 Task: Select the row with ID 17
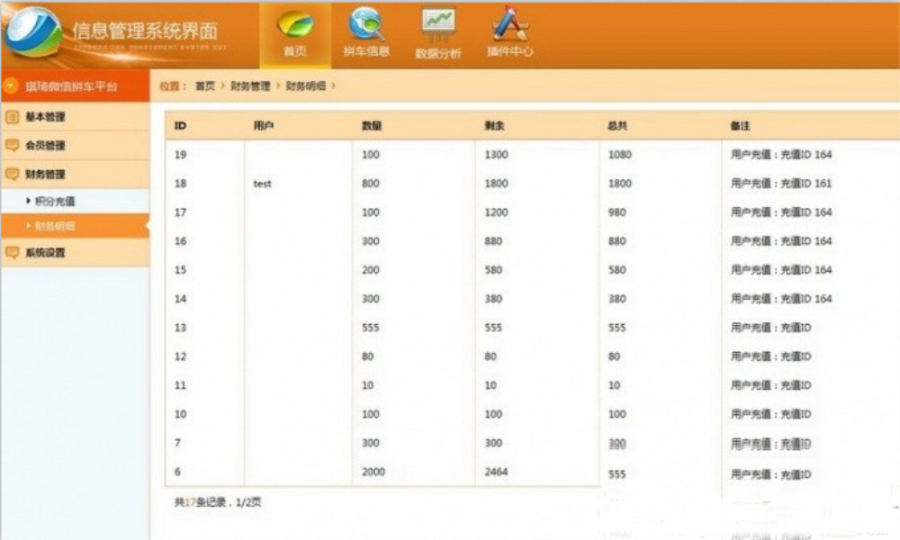531,212
